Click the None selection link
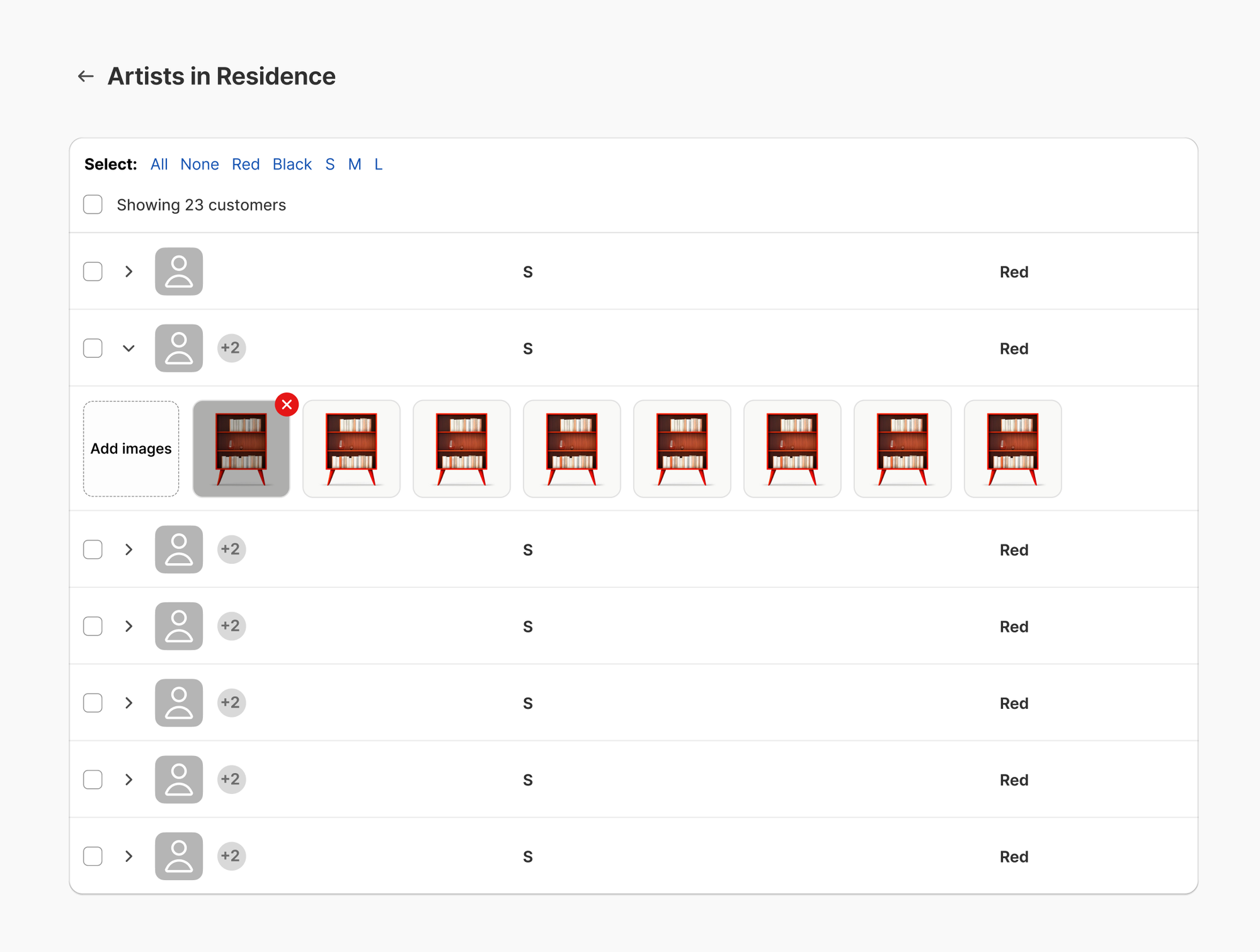This screenshot has height=952, width=1260. [200, 164]
